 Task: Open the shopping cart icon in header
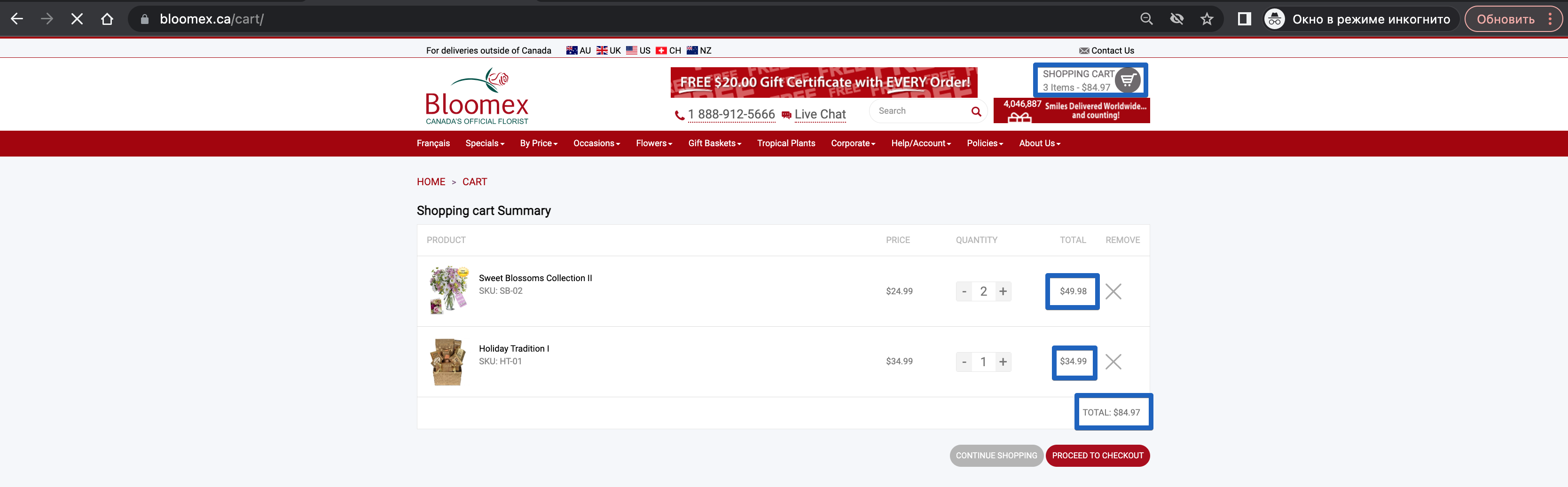1127,80
